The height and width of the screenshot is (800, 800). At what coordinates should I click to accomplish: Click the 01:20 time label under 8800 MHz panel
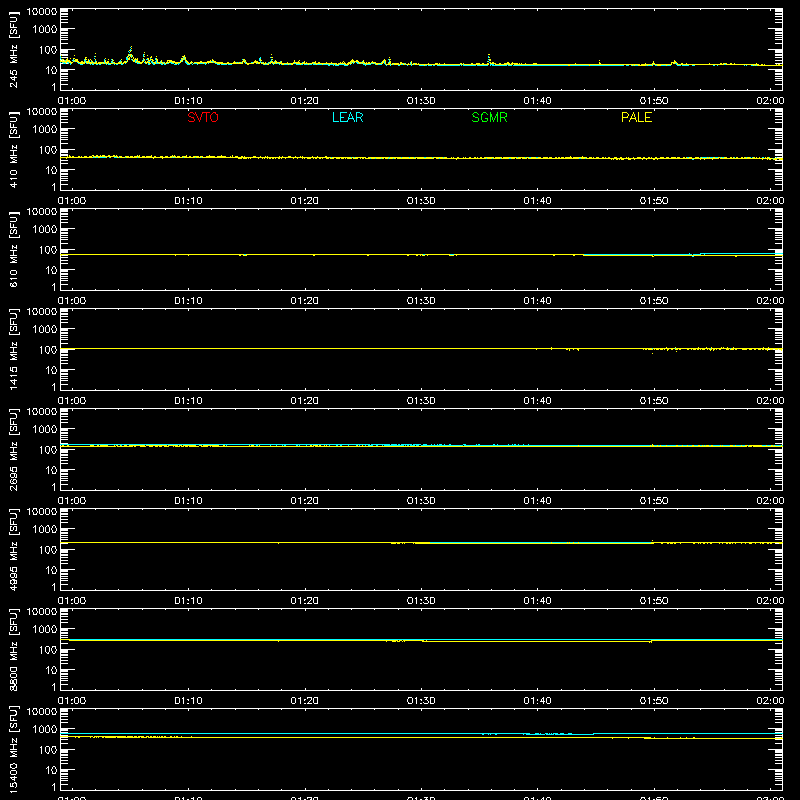coord(305,701)
